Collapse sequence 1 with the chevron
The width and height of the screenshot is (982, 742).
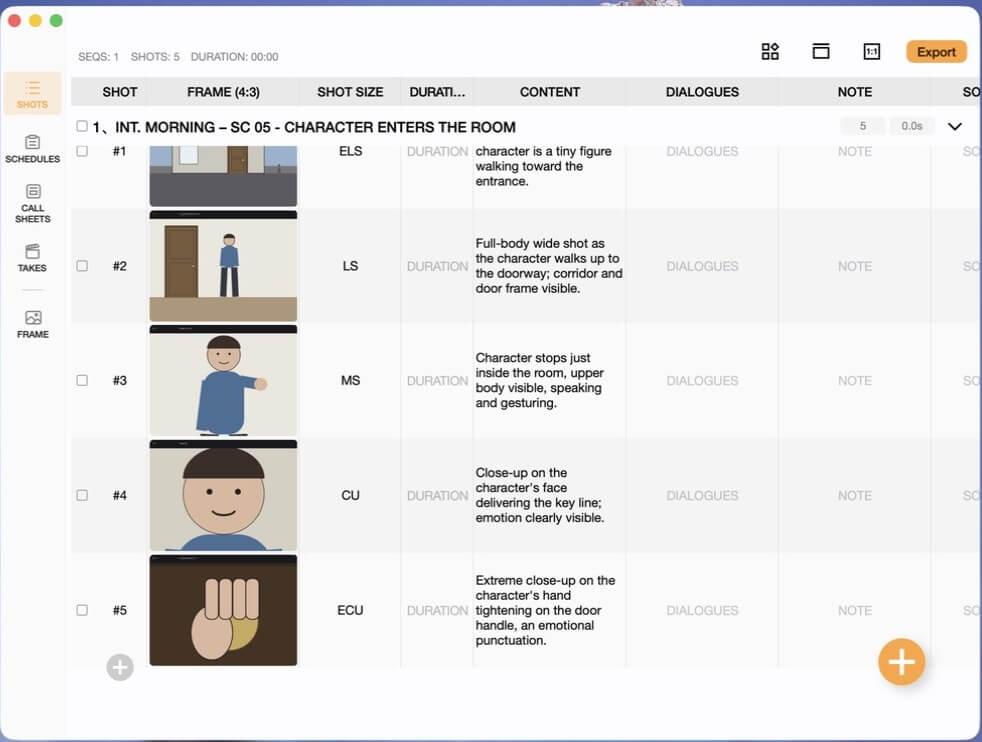[x=954, y=126]
